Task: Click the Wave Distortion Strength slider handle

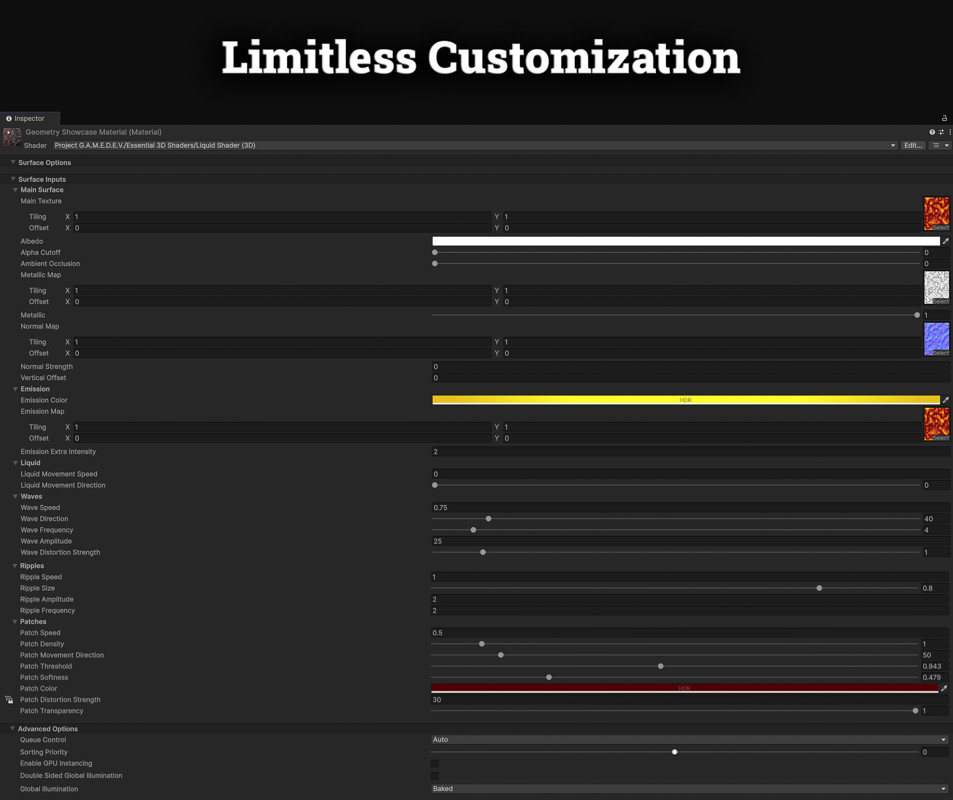Action: (483, 553)
